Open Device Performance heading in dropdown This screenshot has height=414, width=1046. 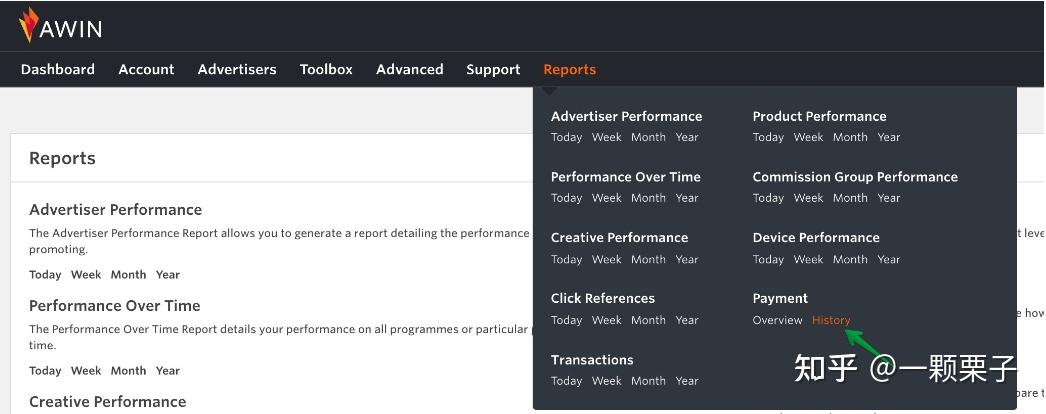tap(816, 238)
